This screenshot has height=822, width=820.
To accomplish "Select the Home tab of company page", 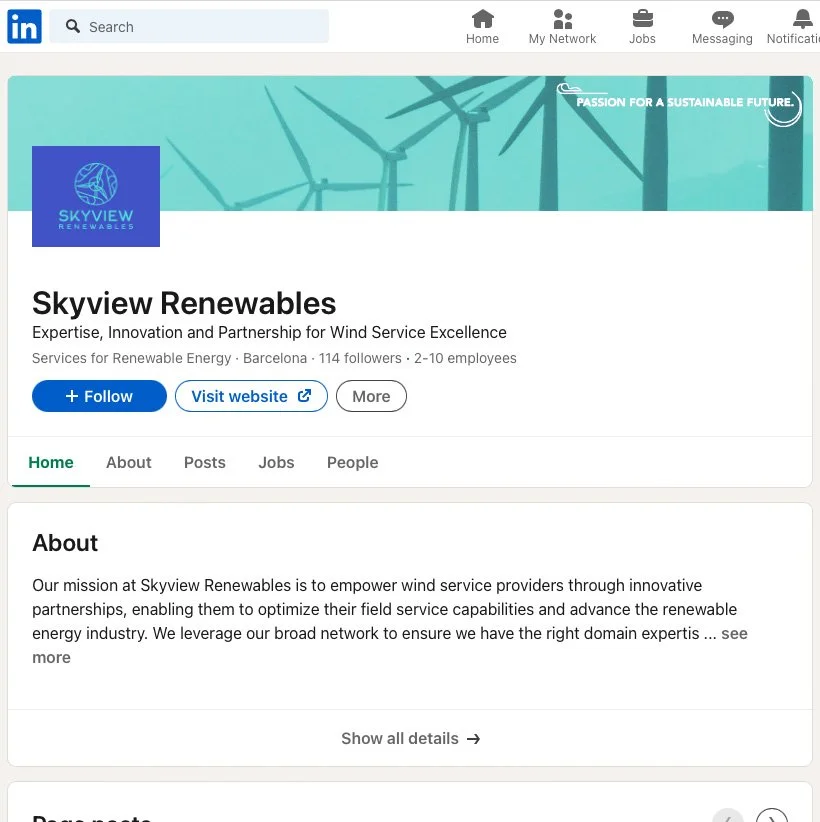I will pyautogui.click(x=51, y=462).
